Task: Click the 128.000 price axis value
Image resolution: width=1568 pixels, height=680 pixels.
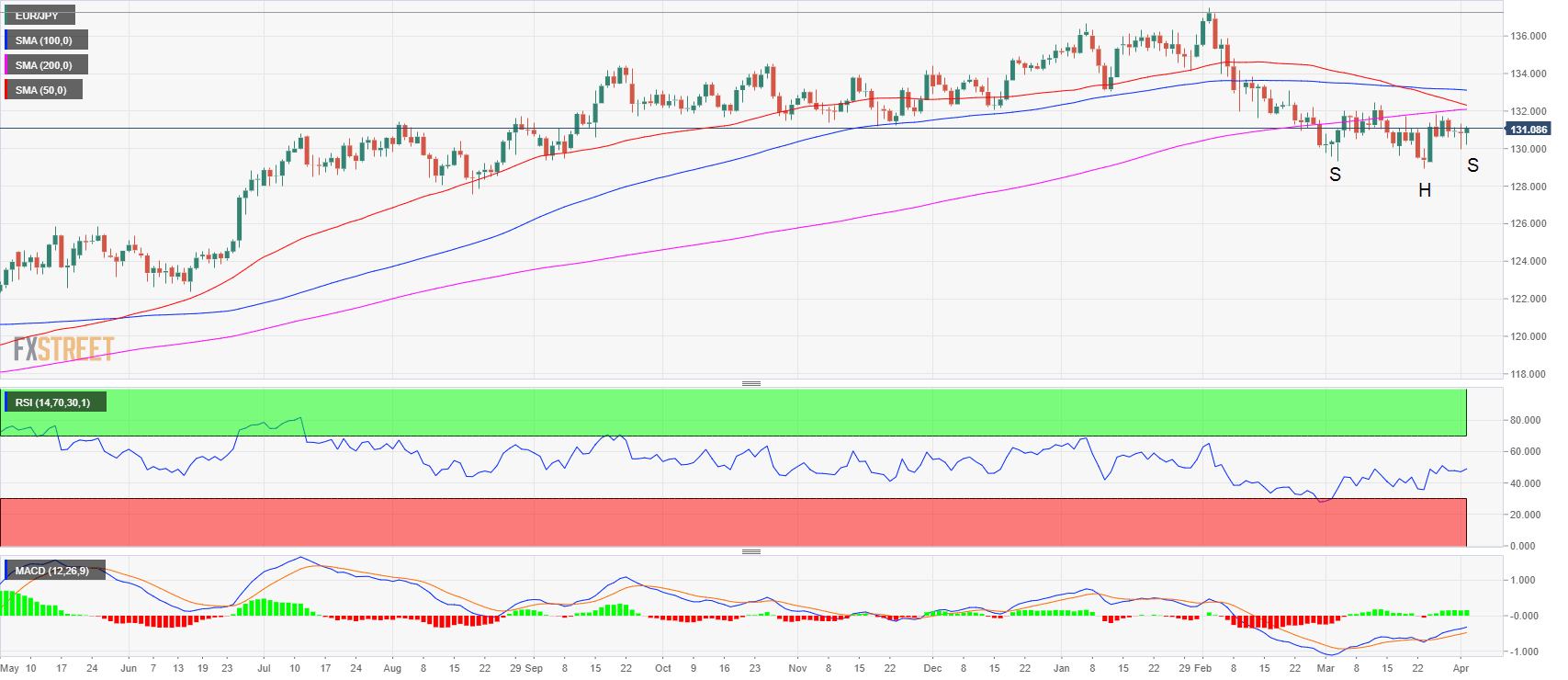Action: click(1529, 187)
